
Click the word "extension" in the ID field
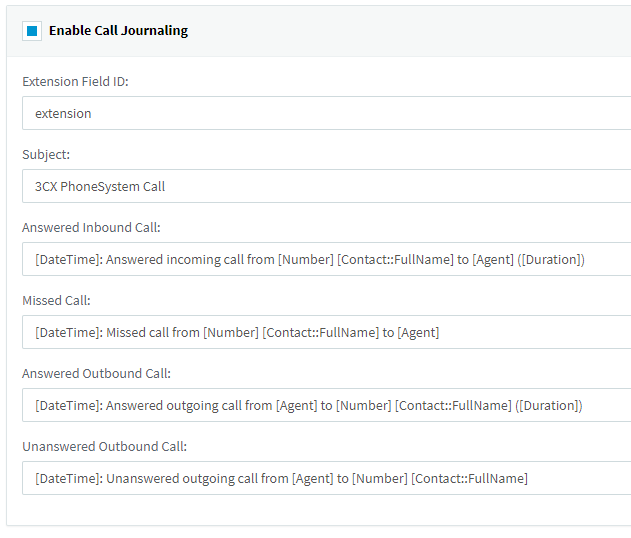tap(63, 114)
